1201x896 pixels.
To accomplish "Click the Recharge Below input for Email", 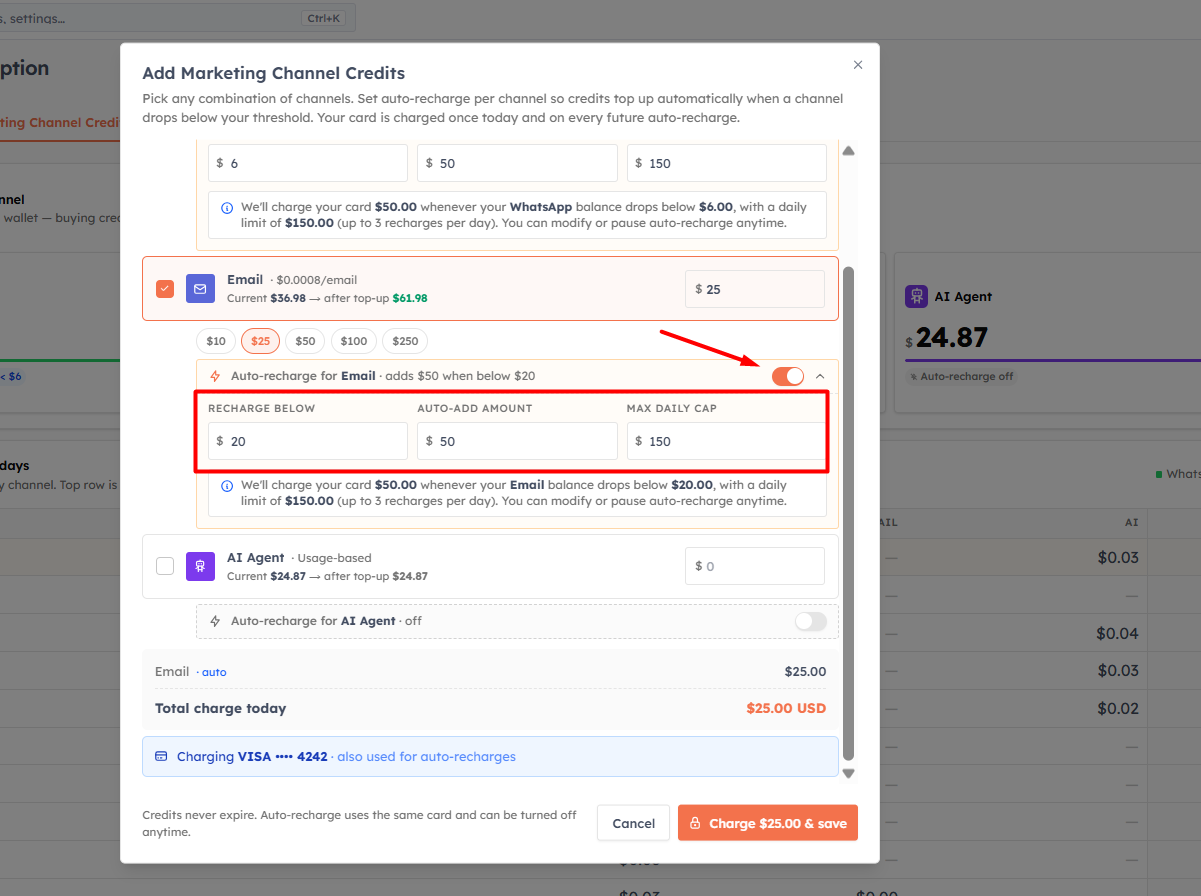I will (308, 441).
